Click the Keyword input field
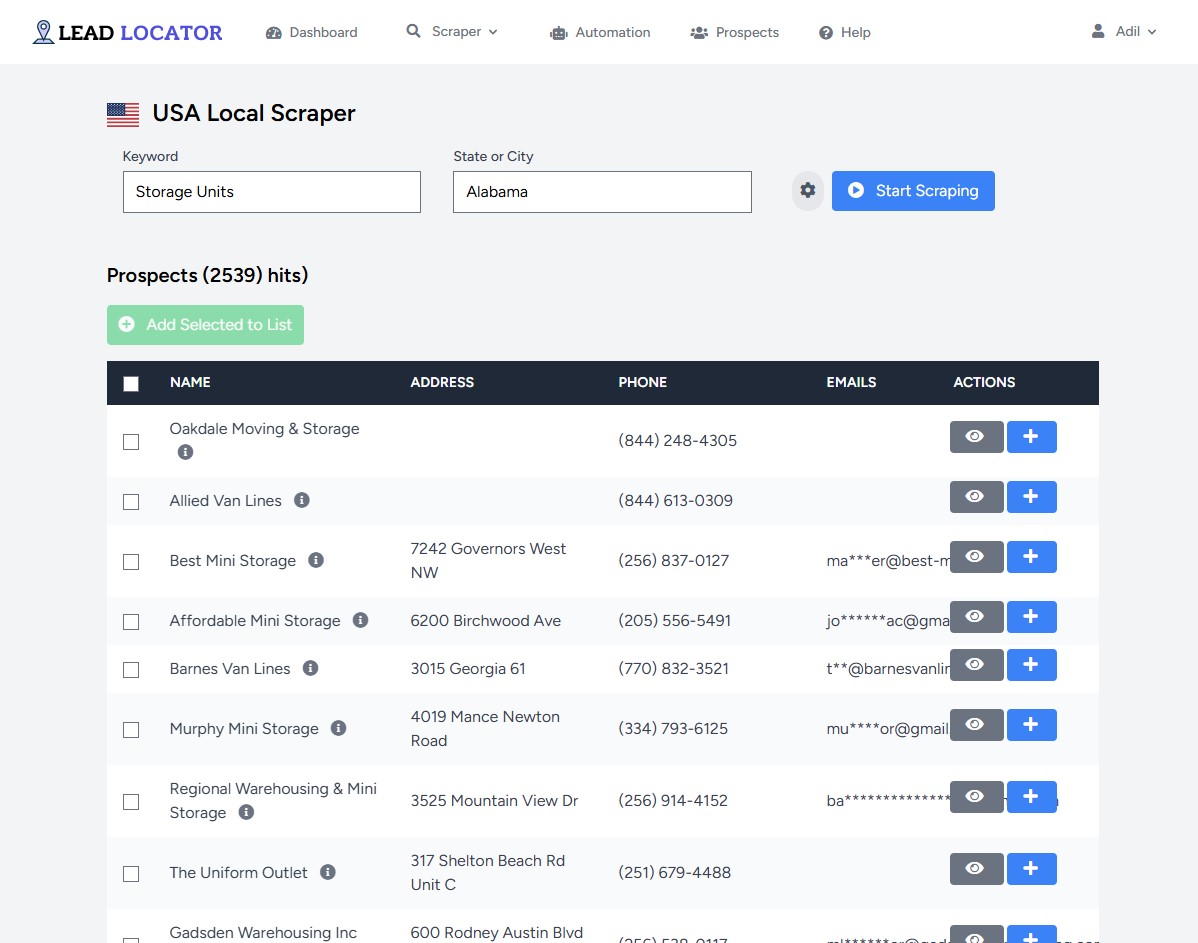 tap(271, 192)
